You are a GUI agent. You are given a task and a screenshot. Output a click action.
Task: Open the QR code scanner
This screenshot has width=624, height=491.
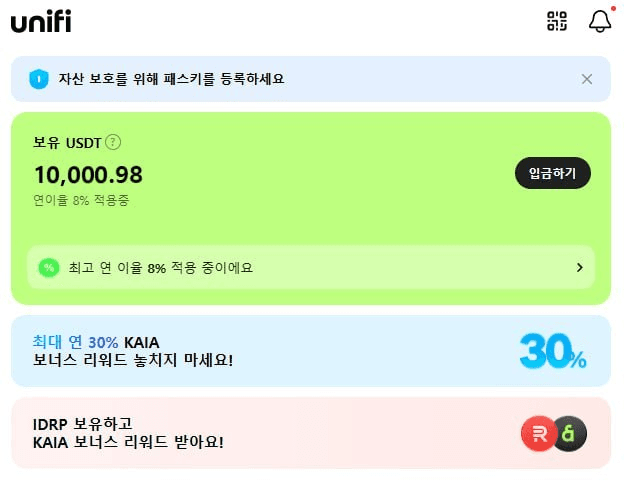pyautogui.click(x=557, y=21)
